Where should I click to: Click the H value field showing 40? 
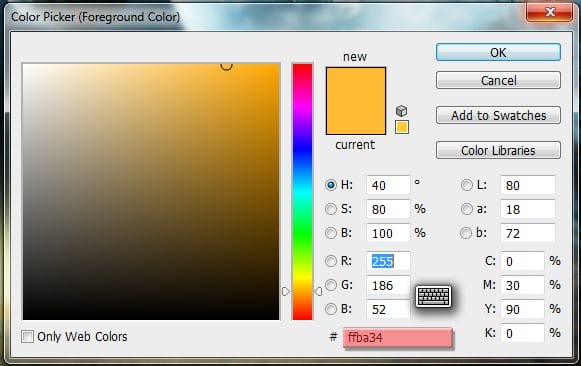coord(388,185)
